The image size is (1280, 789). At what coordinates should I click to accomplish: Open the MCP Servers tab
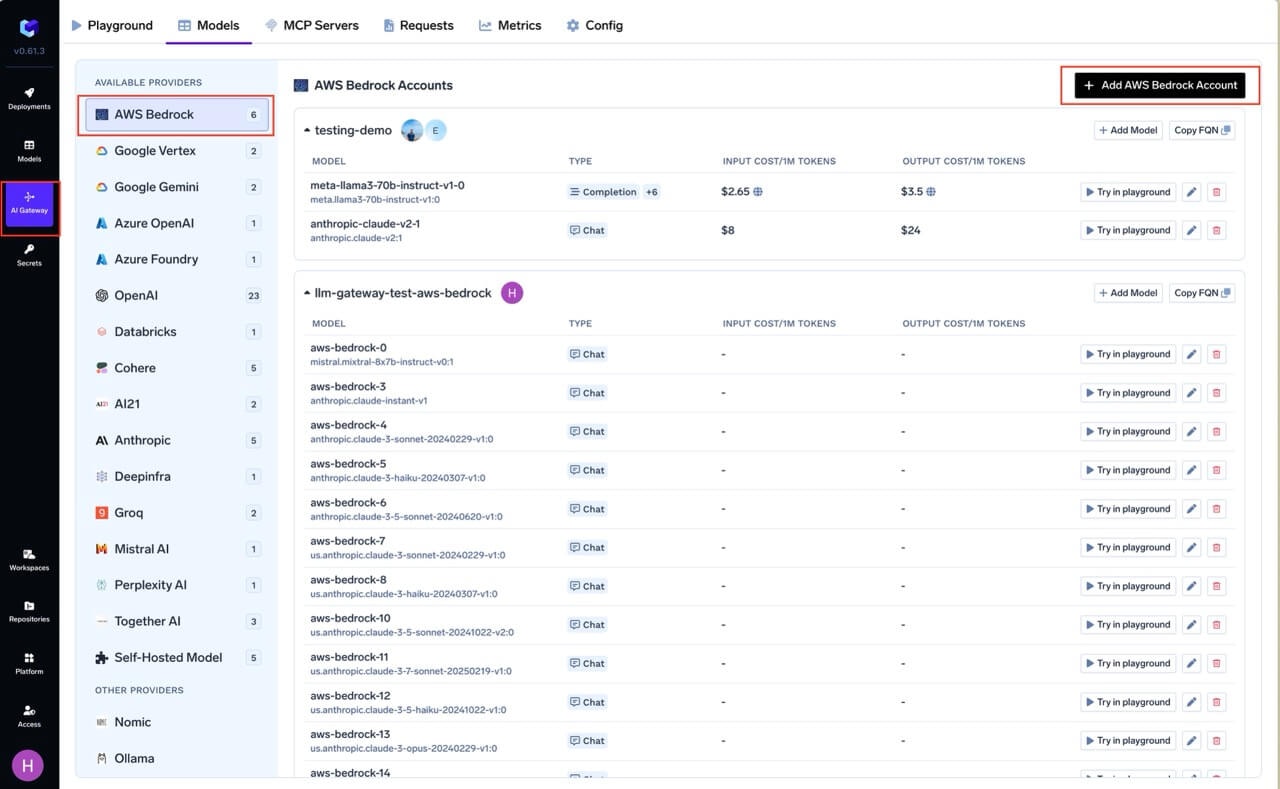click(x=312, y=25)
